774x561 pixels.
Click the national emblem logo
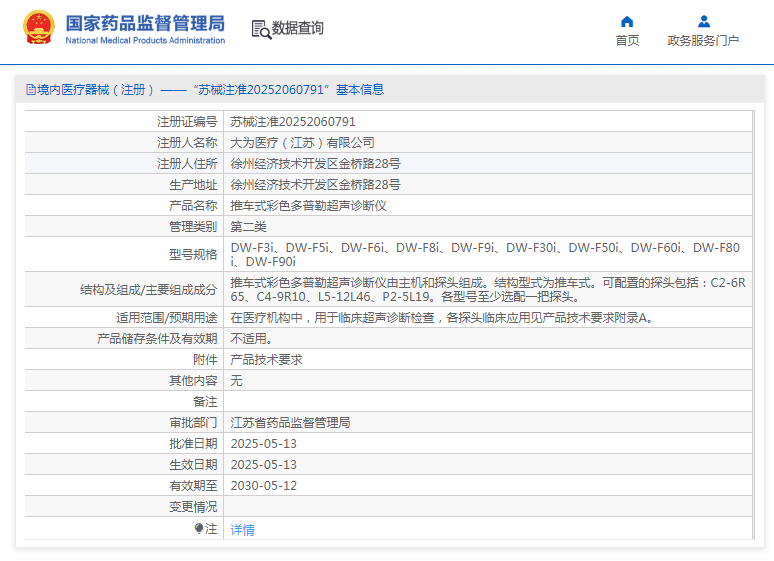click(39, 28)
